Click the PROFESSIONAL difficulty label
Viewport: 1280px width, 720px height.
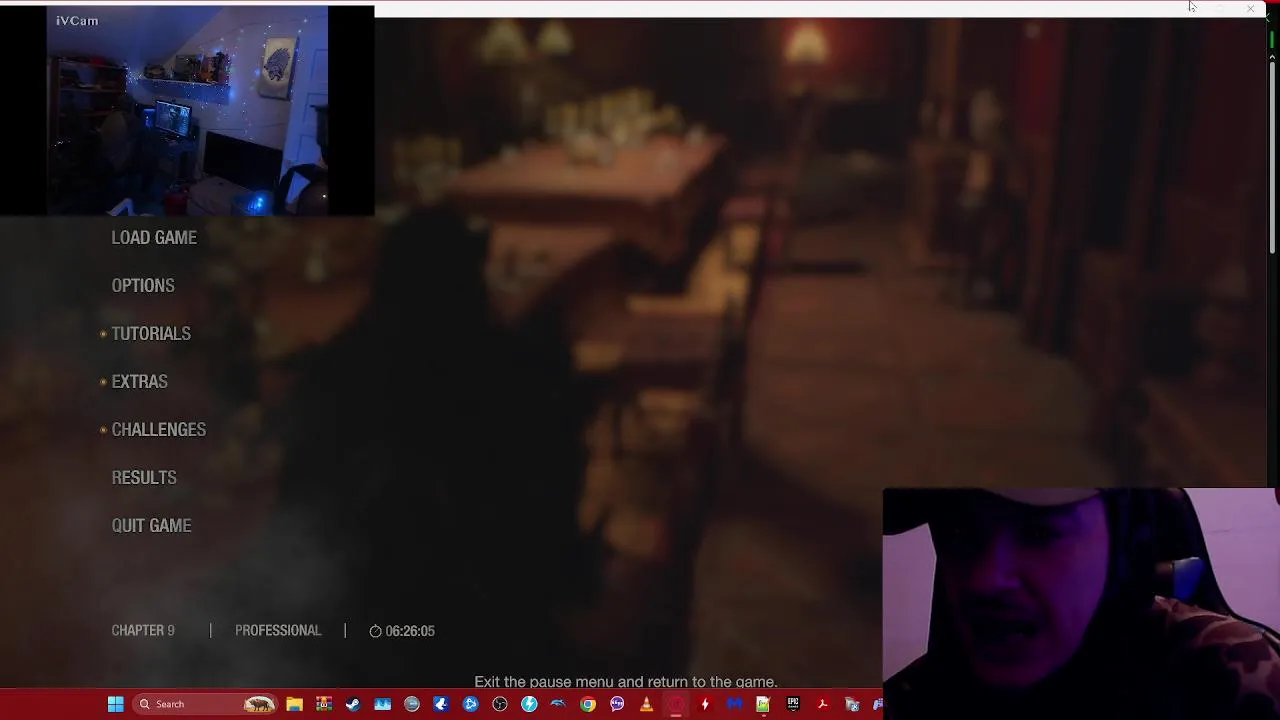tap(278, 631)
